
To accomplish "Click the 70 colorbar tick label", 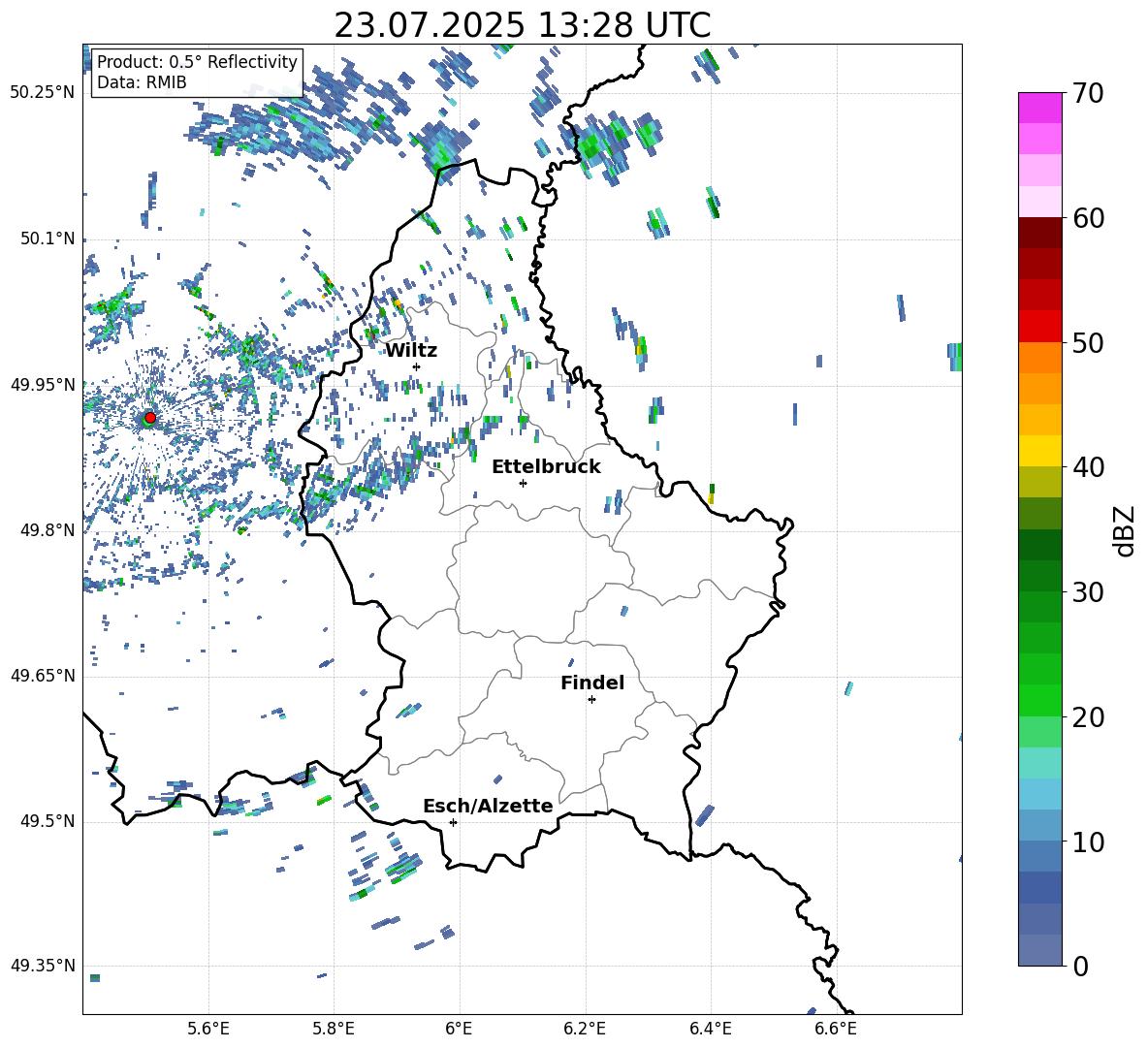I will pos(1088,94).
